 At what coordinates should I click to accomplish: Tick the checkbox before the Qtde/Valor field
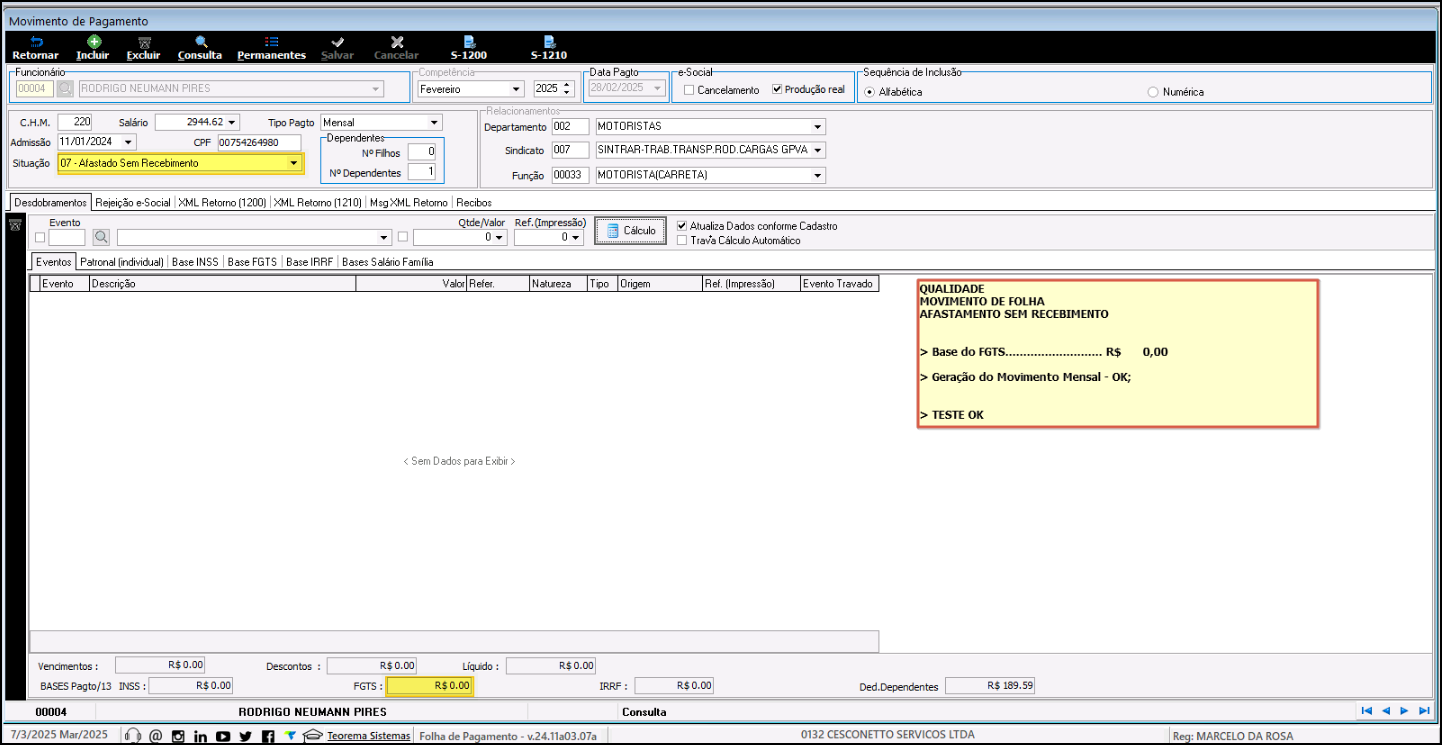coord(403,238)
